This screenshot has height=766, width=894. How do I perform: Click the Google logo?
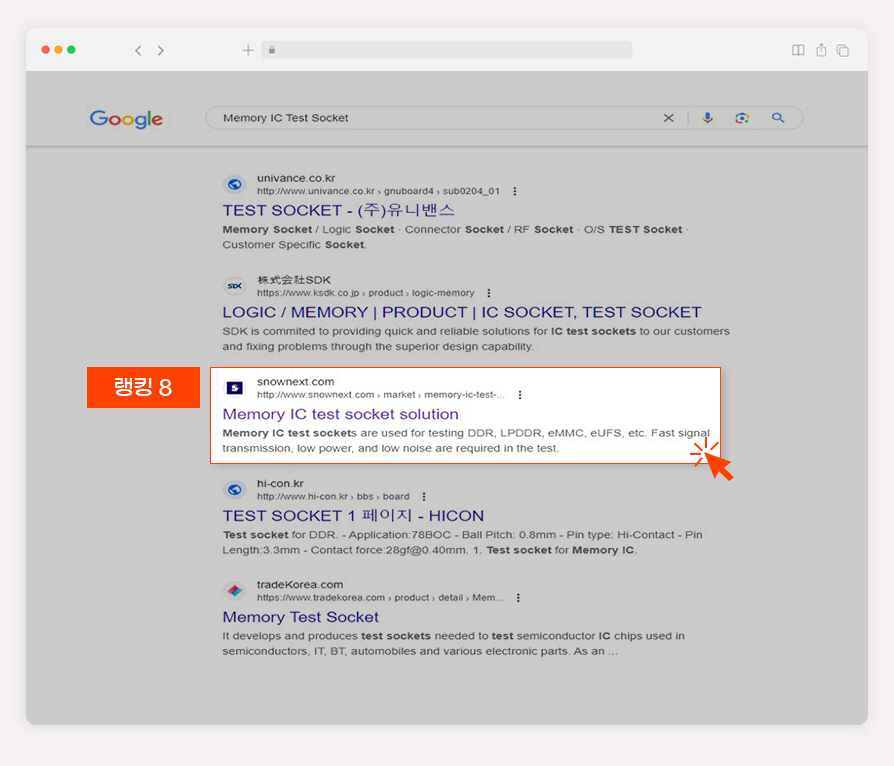point(126,119)
